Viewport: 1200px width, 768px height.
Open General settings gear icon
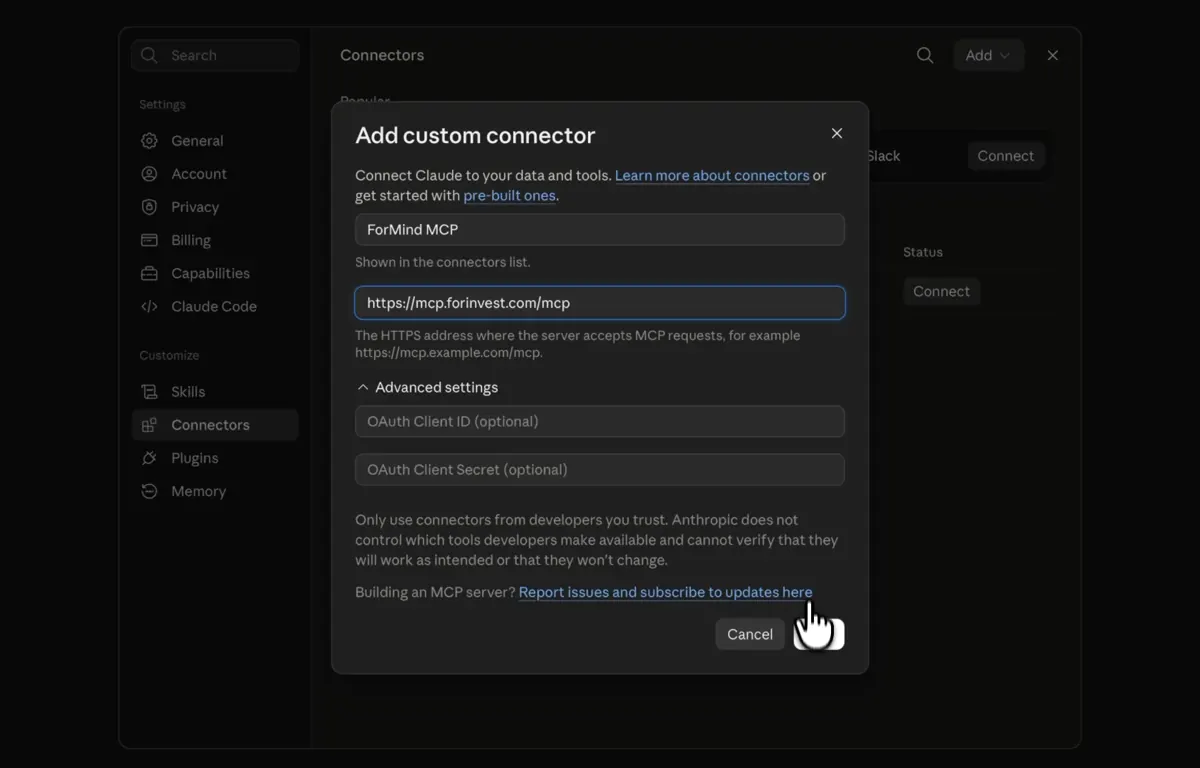(149, 141)
